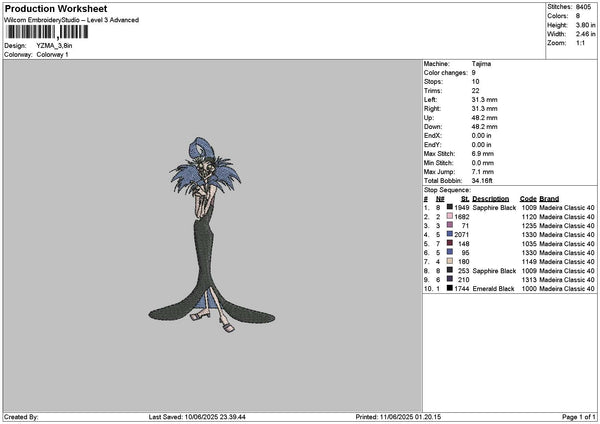This screenshot has width=600, height=424.
Task: Select the stop 1 Sapphire Black color swatch
Action: tap(450, 207)
